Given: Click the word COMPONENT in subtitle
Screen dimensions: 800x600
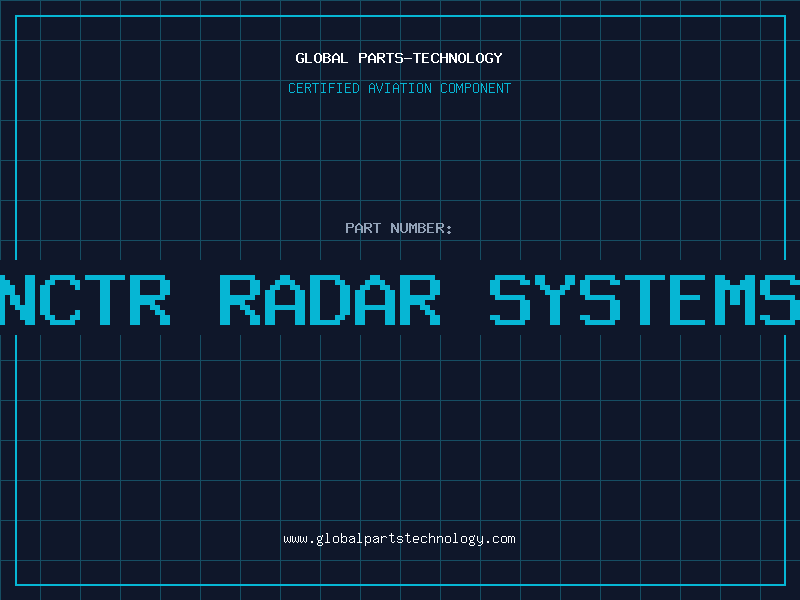Looking at the screenshot, I should point(476,88).
